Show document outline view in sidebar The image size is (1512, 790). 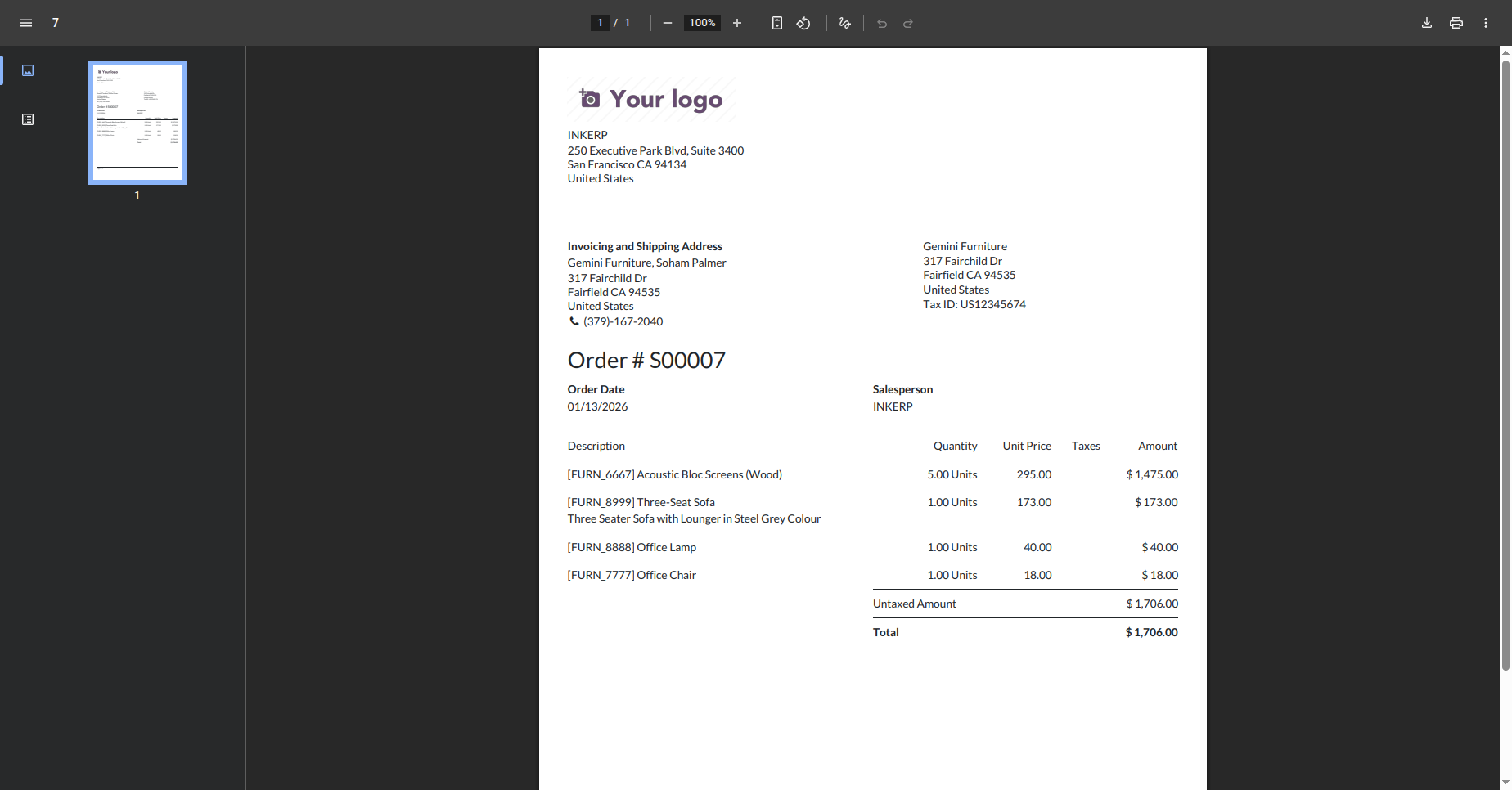(x=28, y=119)
